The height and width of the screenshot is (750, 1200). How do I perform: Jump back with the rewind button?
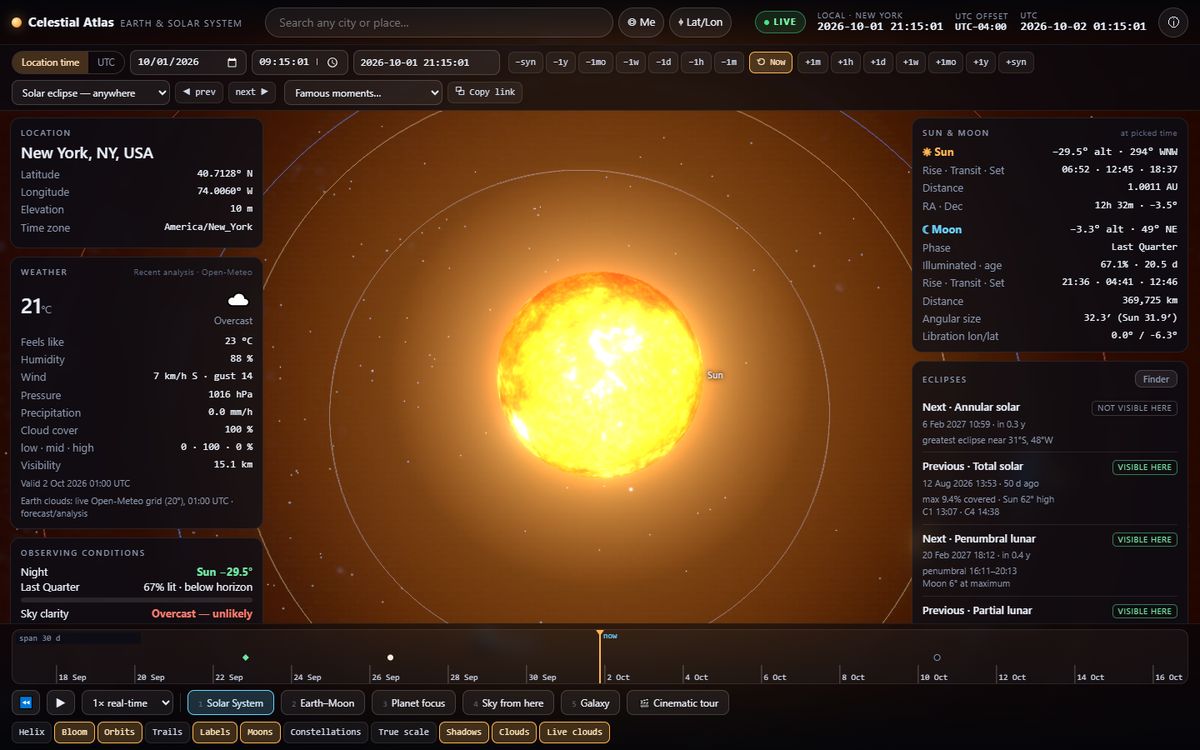tap(26, 703)
